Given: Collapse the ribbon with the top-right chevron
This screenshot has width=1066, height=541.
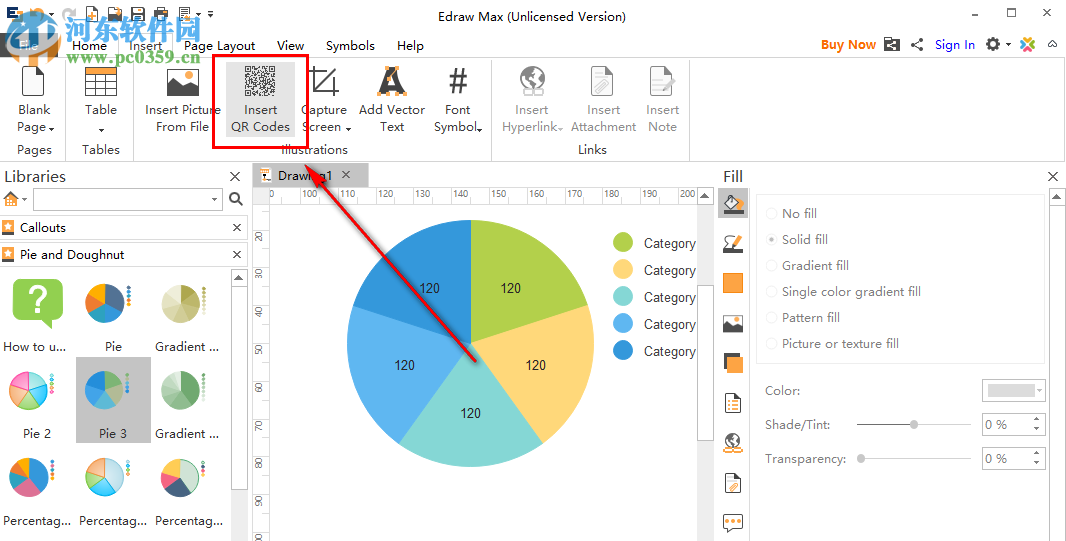Looking at the screenshot, I should point(1052,45).
